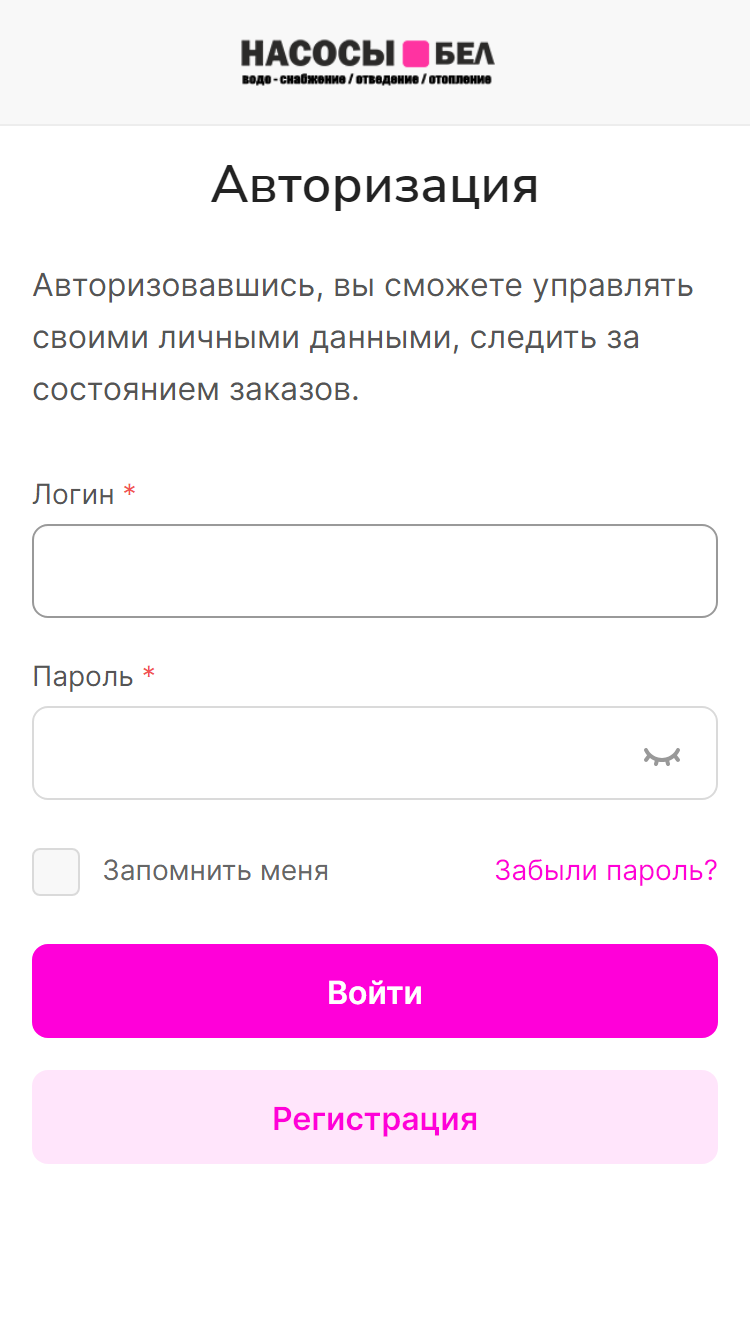Click the red asterisk beside Логин

tap(129, 491)
